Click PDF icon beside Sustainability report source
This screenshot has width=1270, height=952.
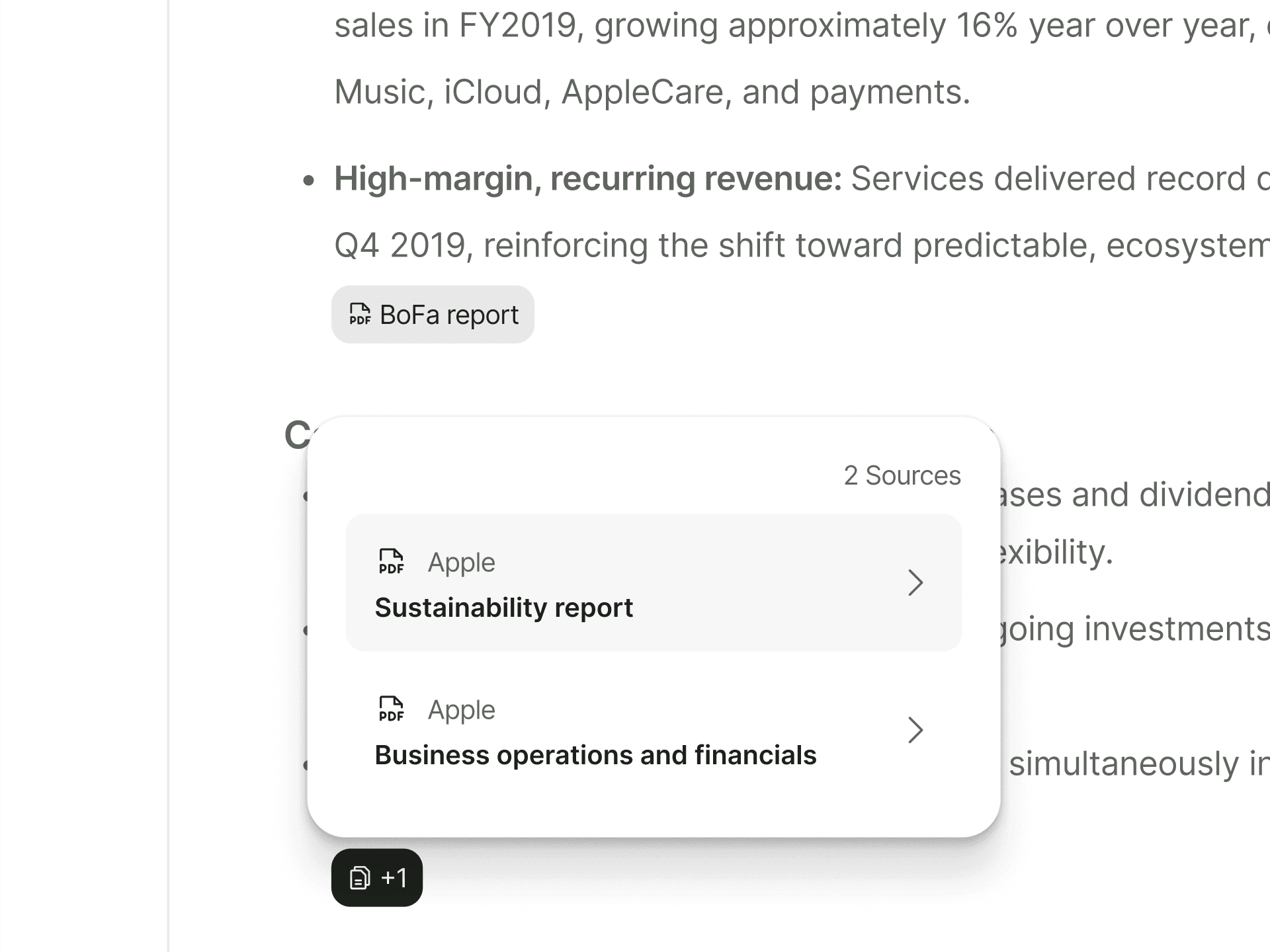pyautogui.click(x=391, y=562)
